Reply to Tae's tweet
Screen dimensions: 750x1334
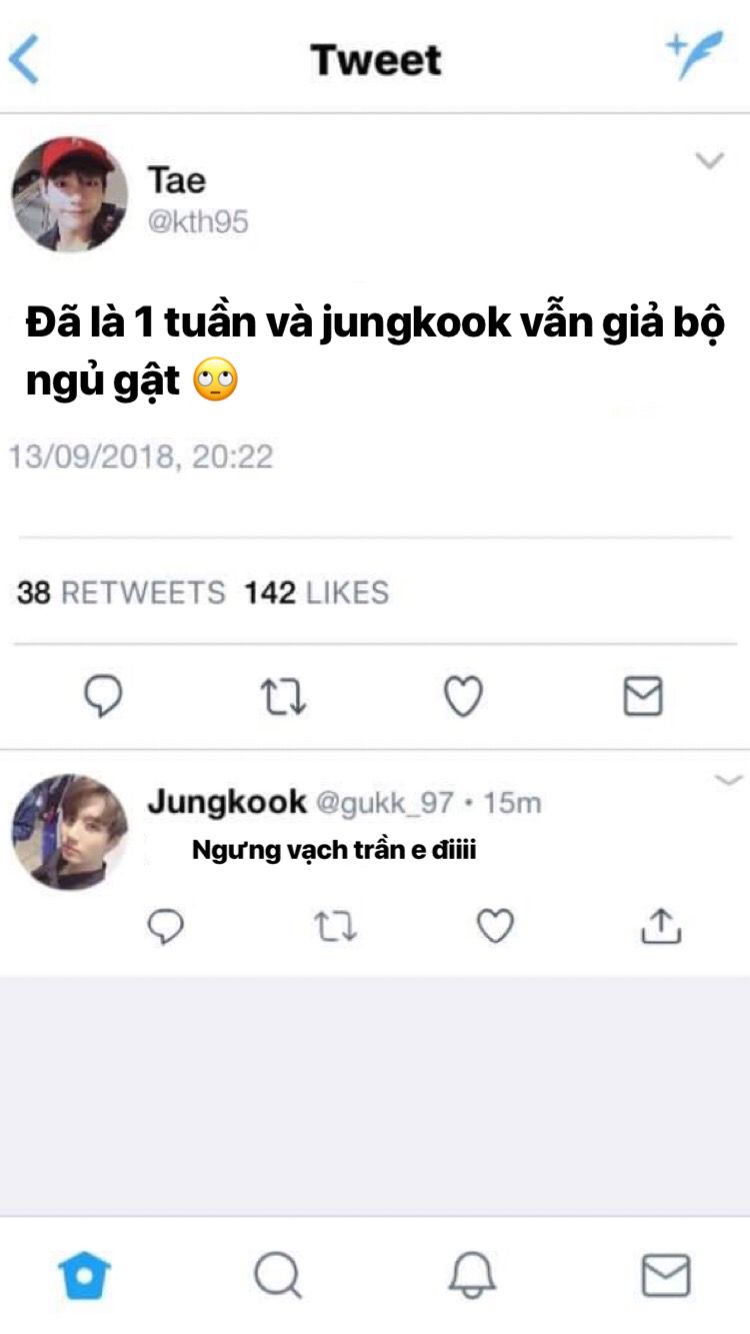pyautogui.click(x=103, y=696)
